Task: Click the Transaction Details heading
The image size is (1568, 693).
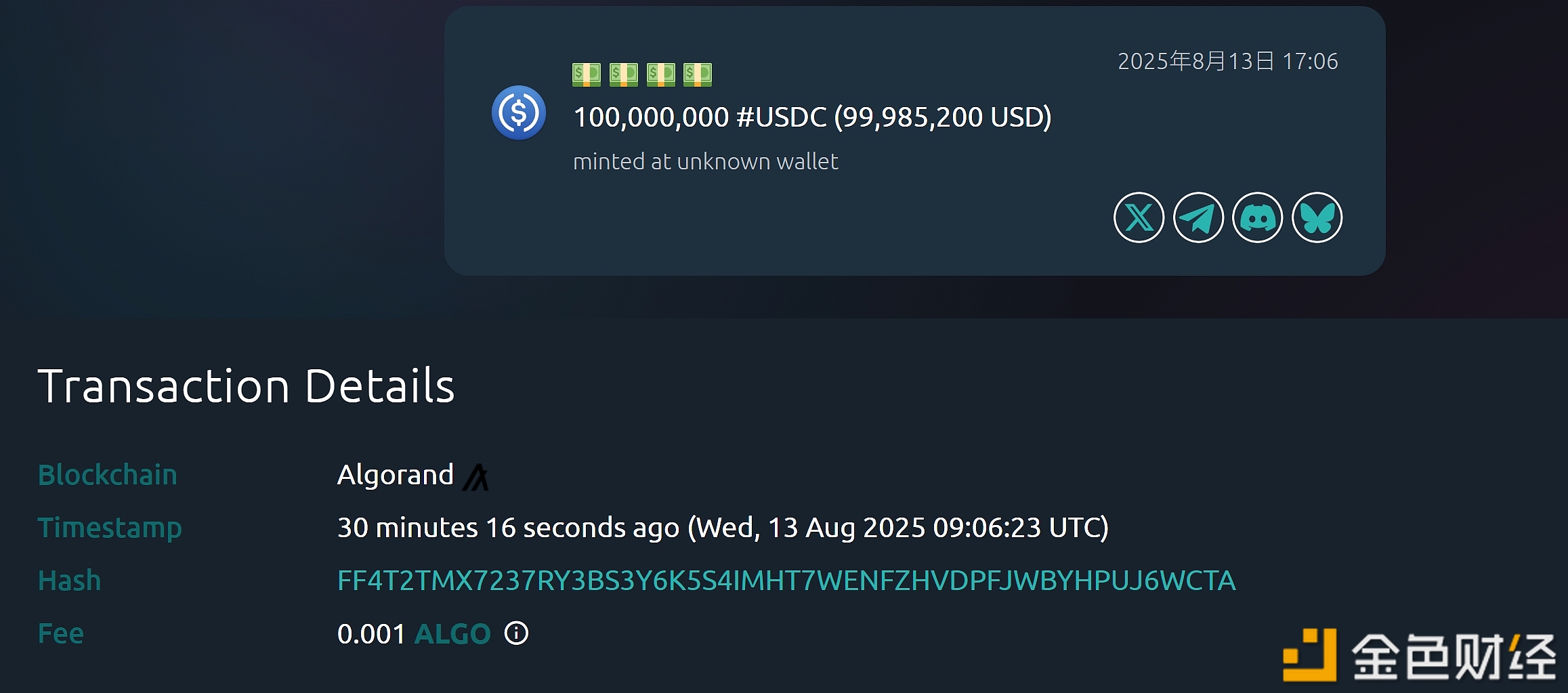Action: coord(246,386)
